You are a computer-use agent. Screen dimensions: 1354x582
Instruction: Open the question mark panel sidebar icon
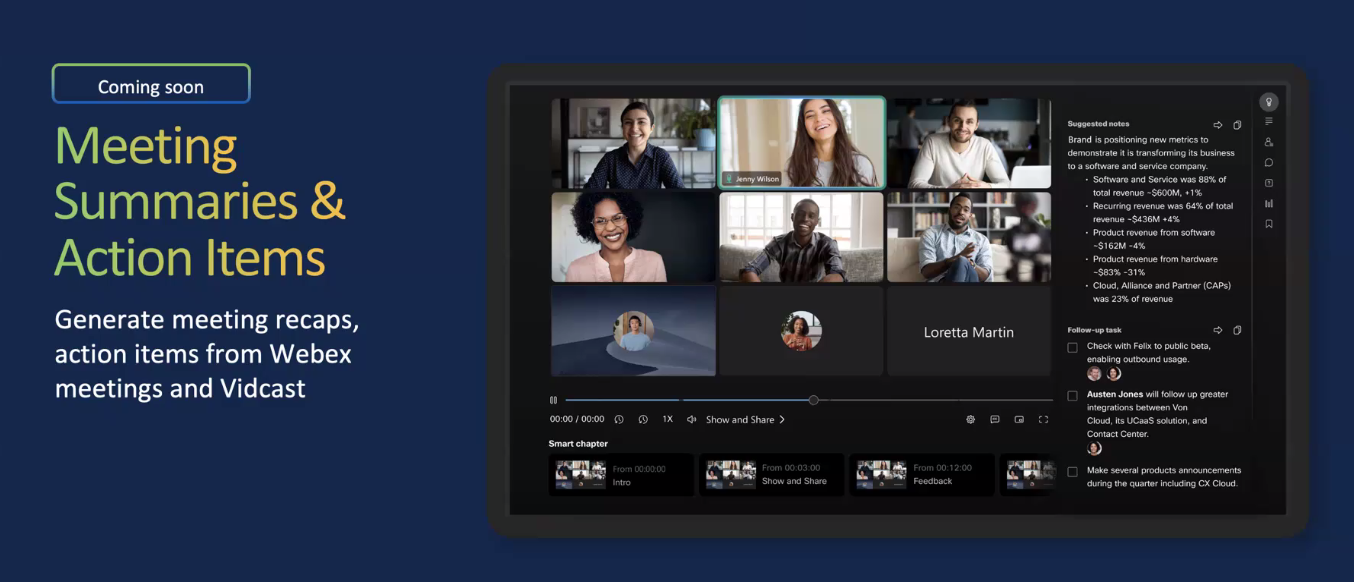[1269, 183]
